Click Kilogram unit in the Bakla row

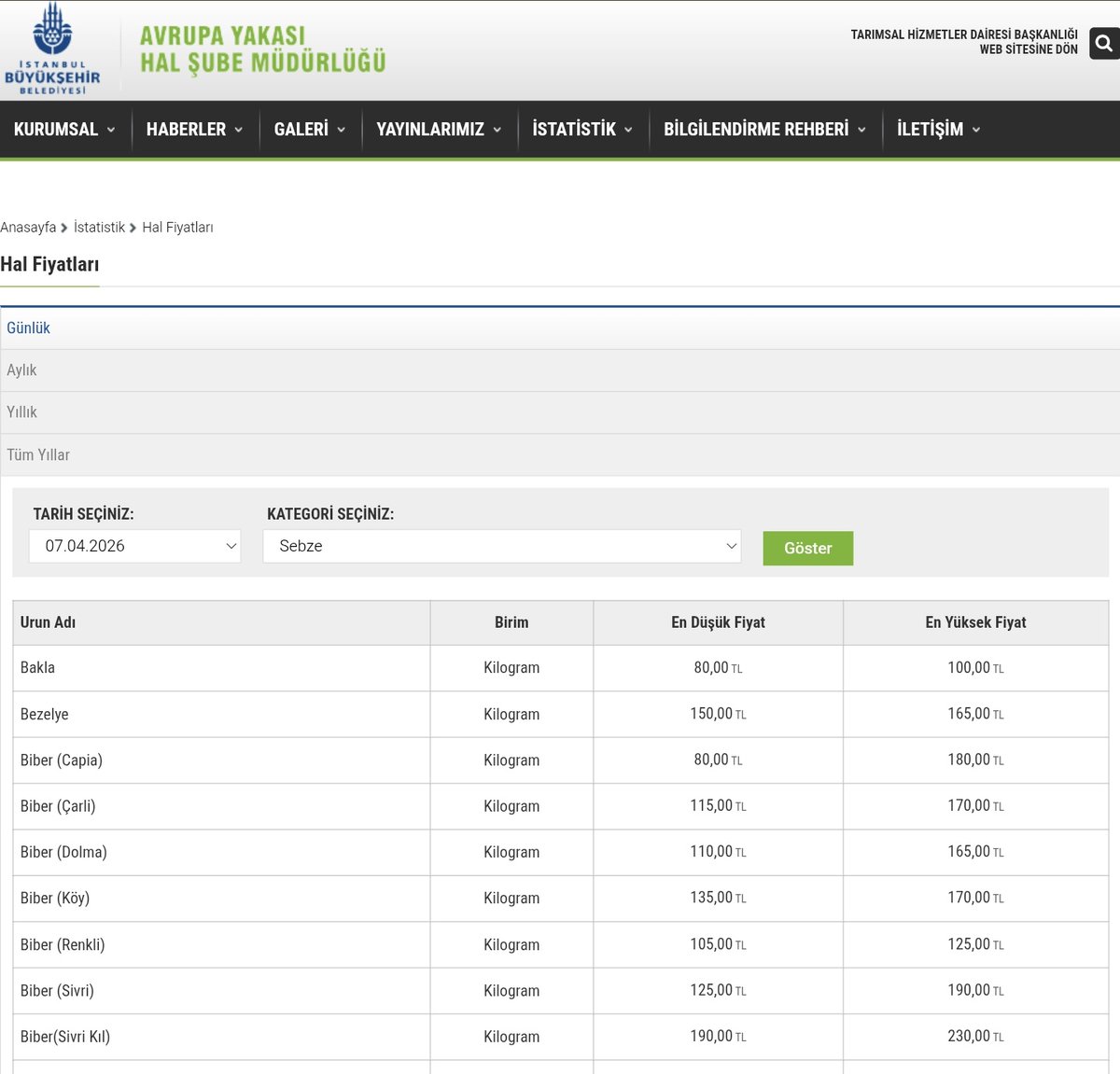coord(511,668)
